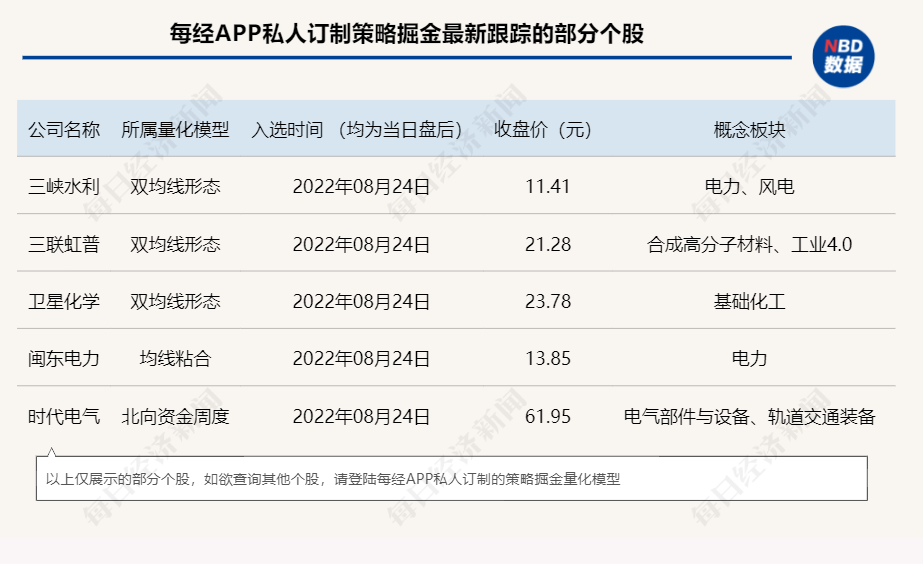The image size is (923, 564).
Task: Click the date in the 三峡水利 row
Action: coord(361,187)
